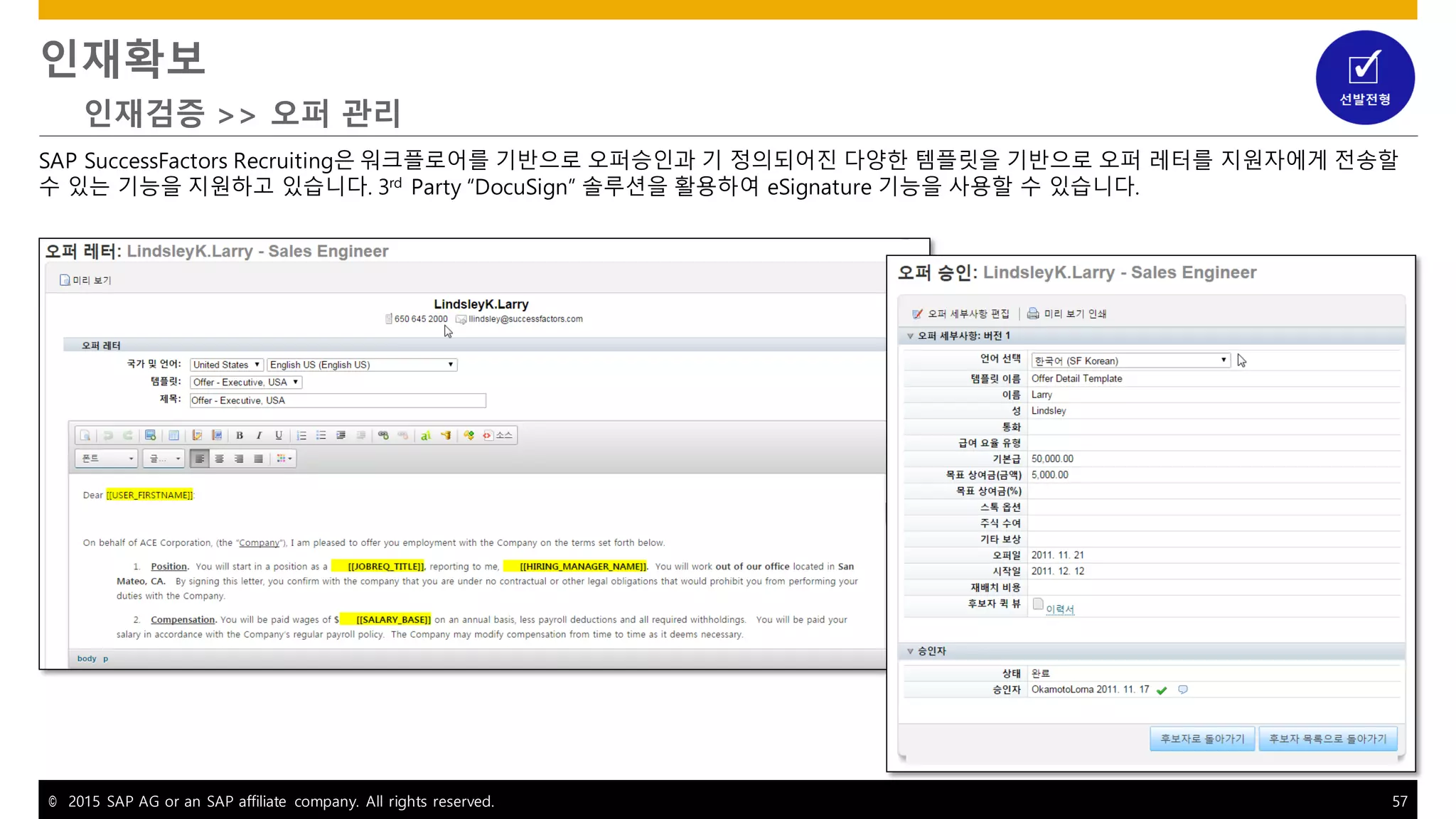Open the text color picker

tap(284, 459)
